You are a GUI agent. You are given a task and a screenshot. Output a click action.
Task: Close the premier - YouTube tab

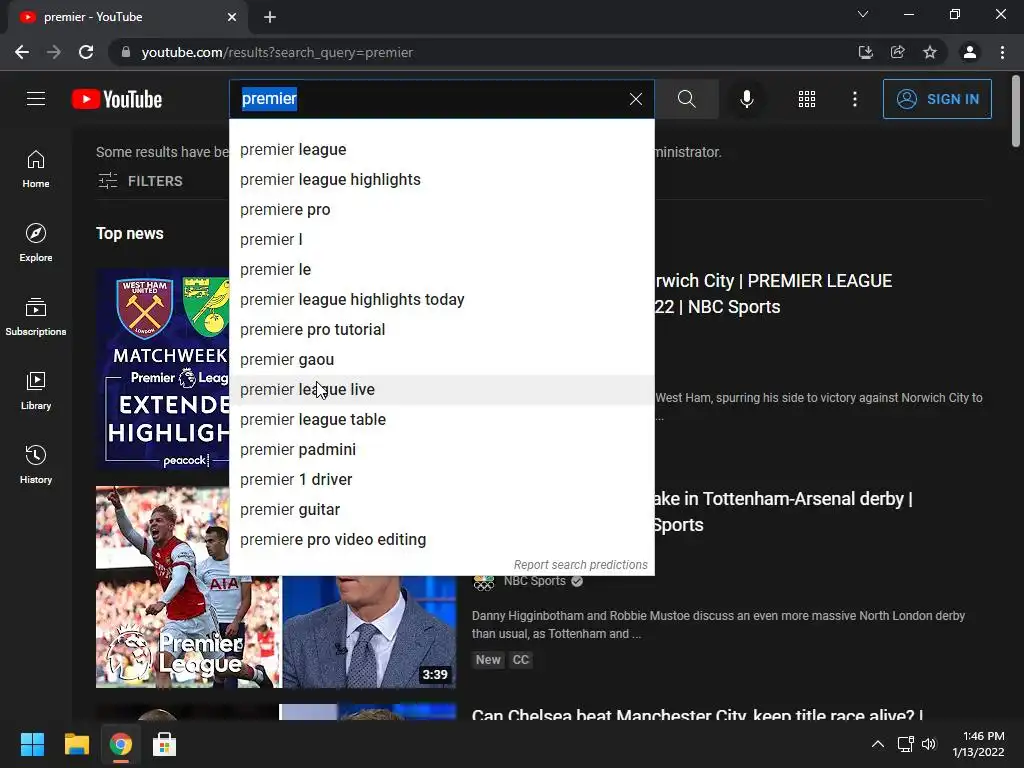coord(232,17)
